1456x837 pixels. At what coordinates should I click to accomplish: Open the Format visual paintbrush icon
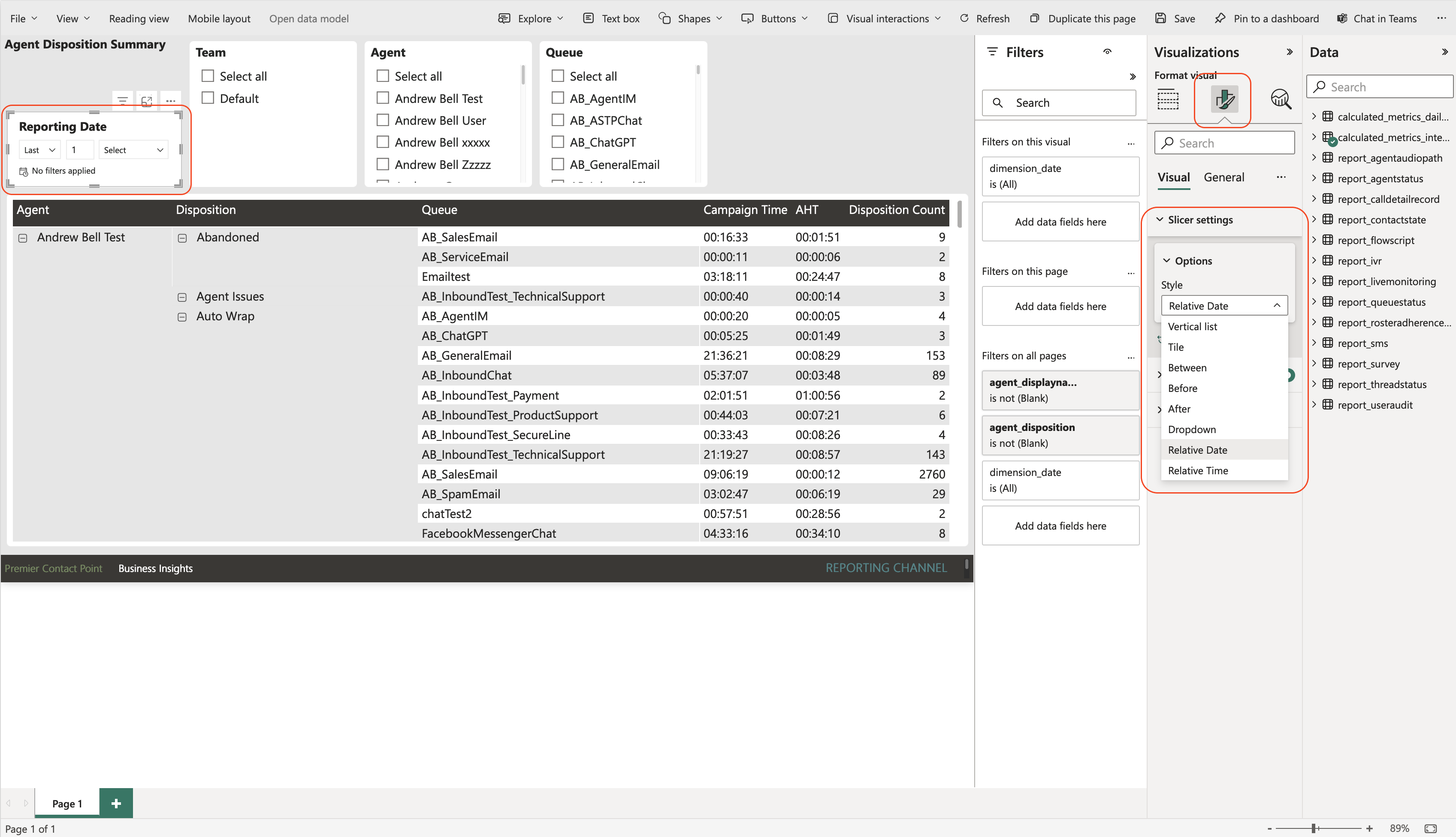click(1224, 99)
